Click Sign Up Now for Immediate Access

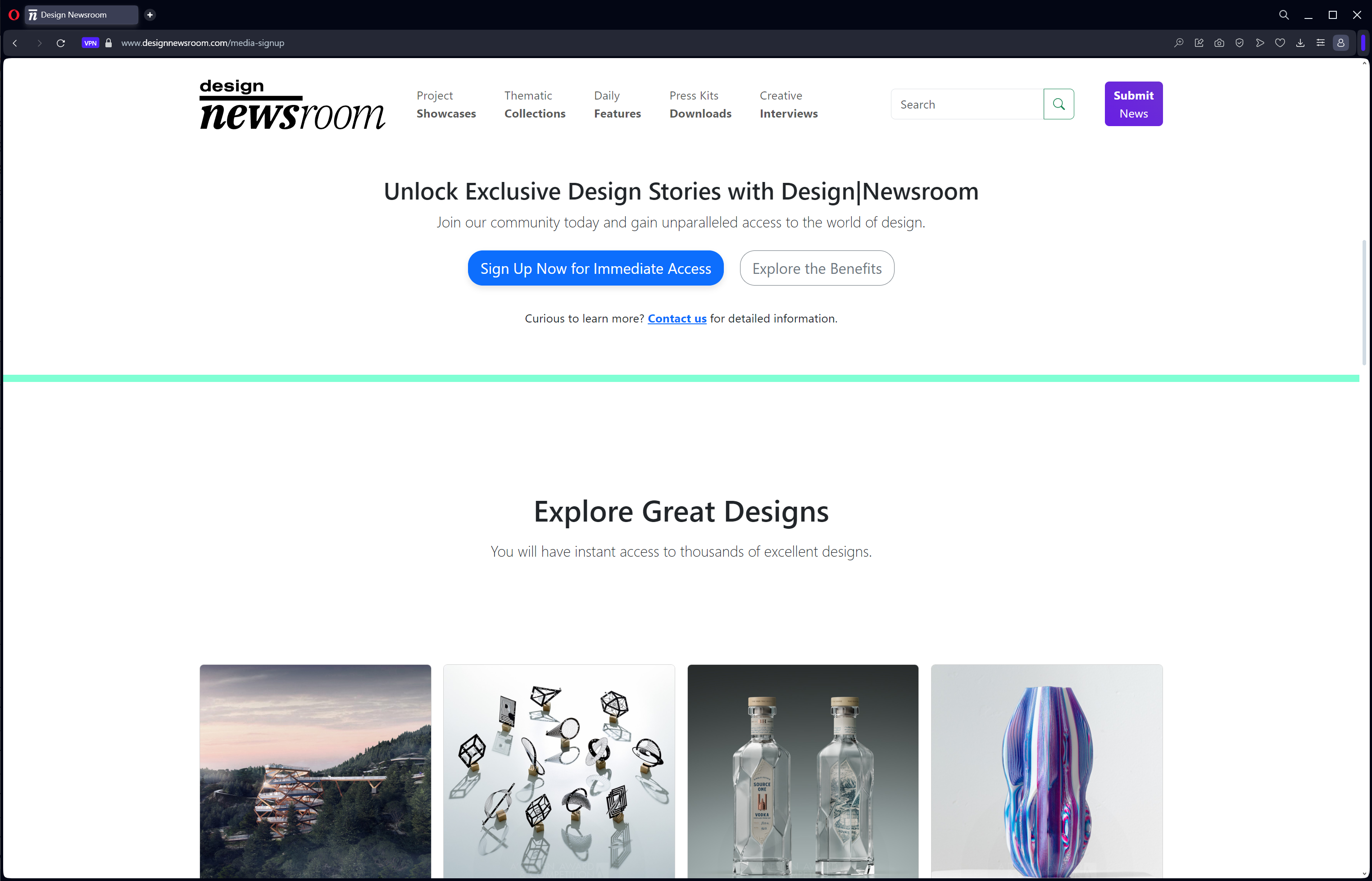point(595,267)
